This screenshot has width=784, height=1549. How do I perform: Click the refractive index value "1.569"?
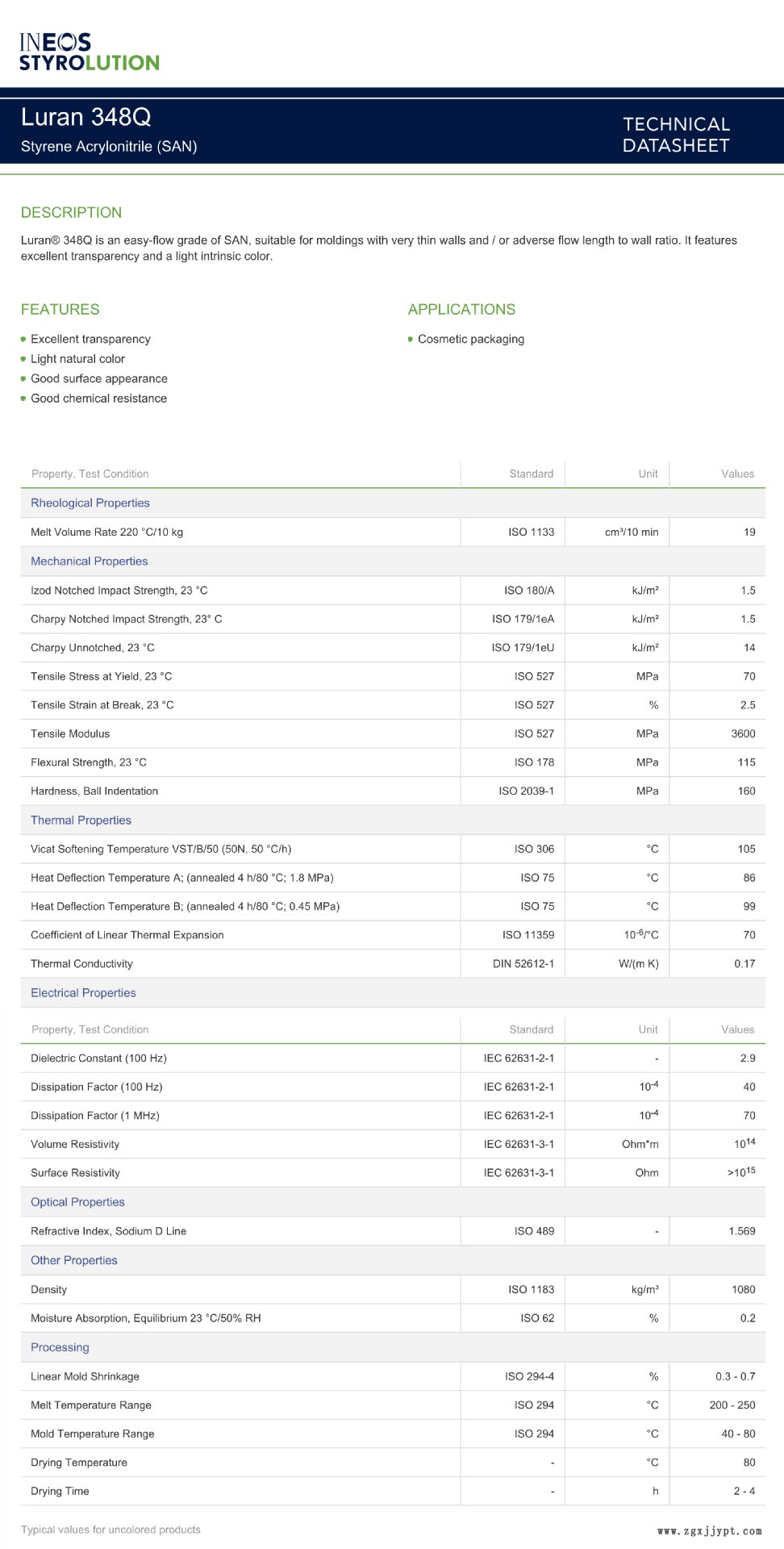tap(742, 1231)
